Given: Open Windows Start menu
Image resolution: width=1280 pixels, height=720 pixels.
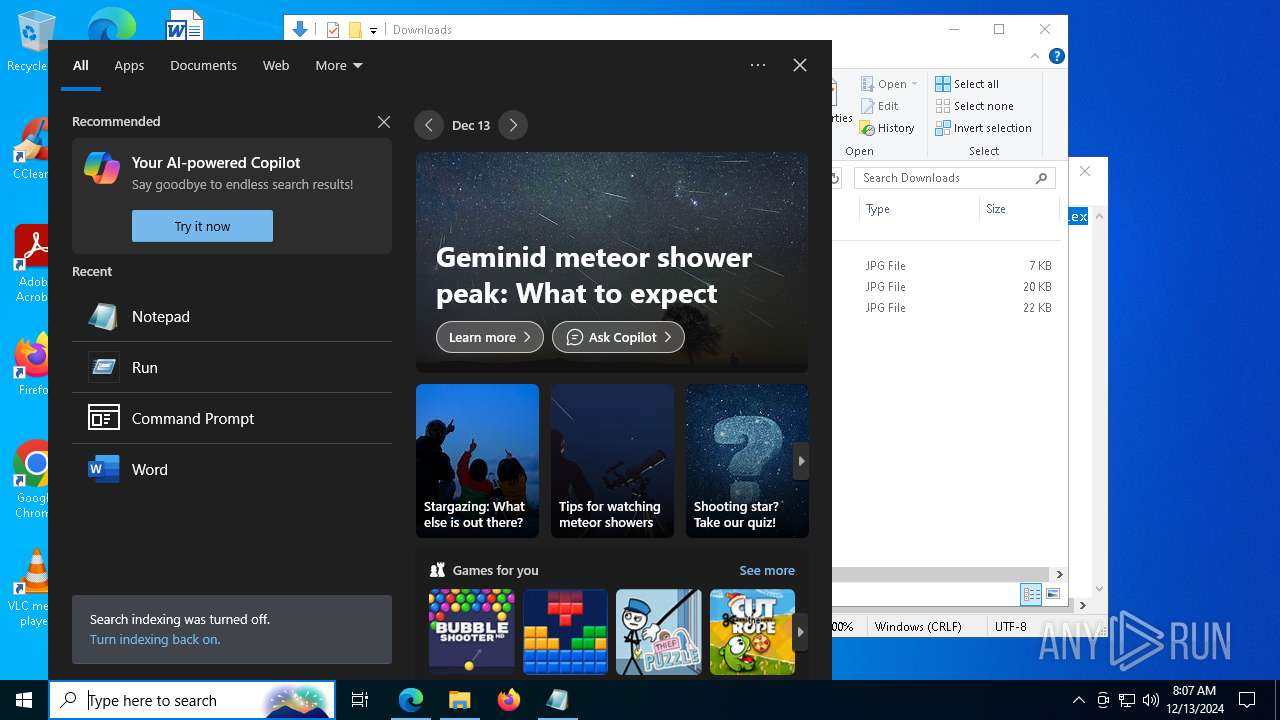Looking at the screenshot, I should 24,700.
